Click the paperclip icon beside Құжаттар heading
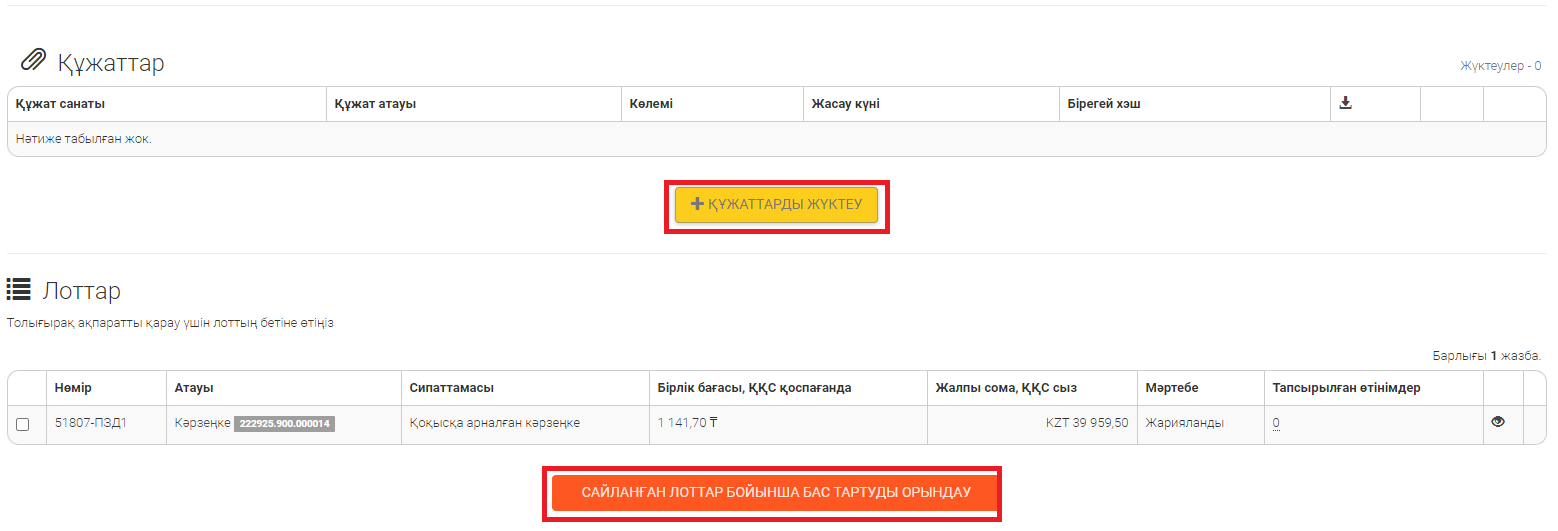Viewport: 1558px width, 531px height. click(33, 61)
